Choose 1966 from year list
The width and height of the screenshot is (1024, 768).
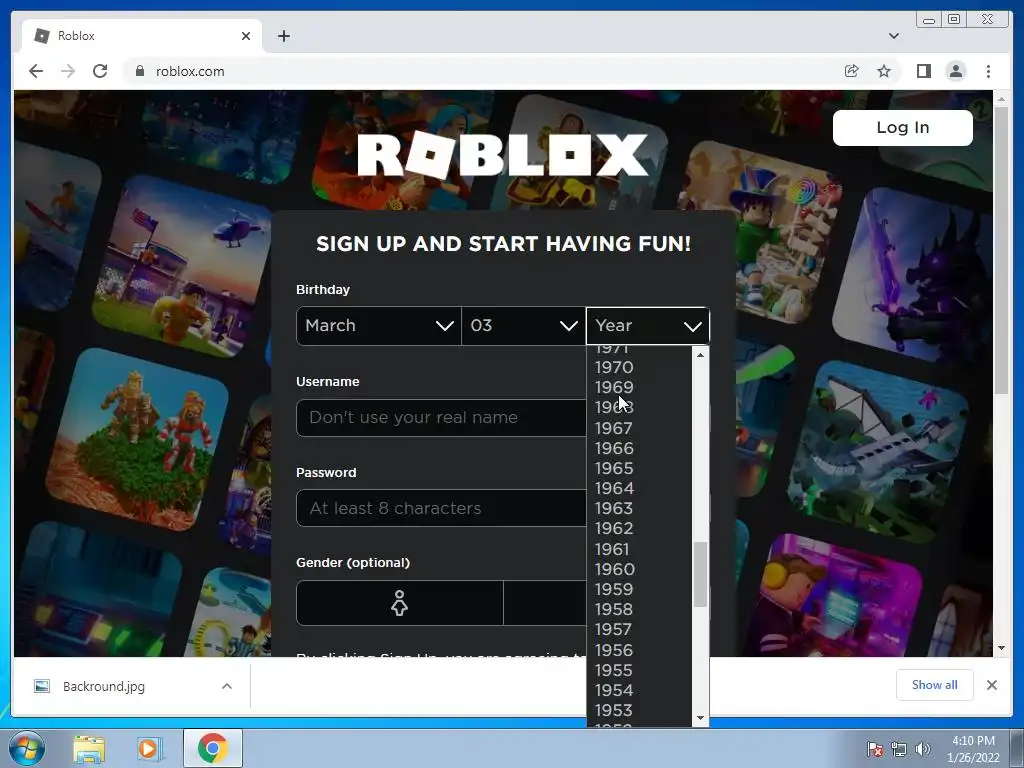[x=639, y=448]
